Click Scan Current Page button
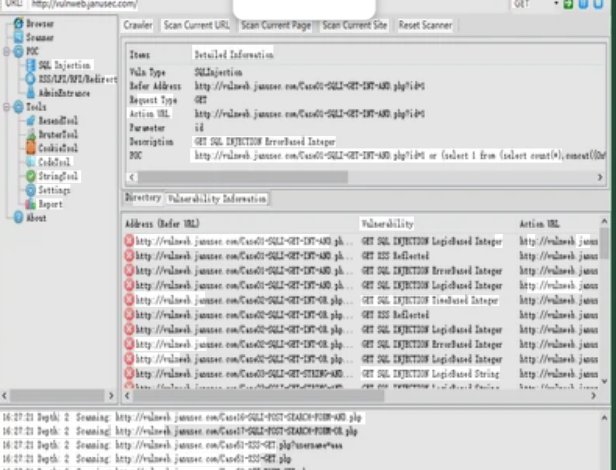616x470 pixels. [276, 25]
